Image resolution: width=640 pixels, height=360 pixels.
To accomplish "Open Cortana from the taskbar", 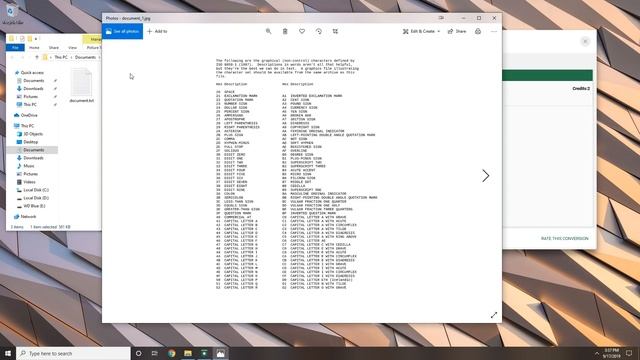I will [138, 353].
